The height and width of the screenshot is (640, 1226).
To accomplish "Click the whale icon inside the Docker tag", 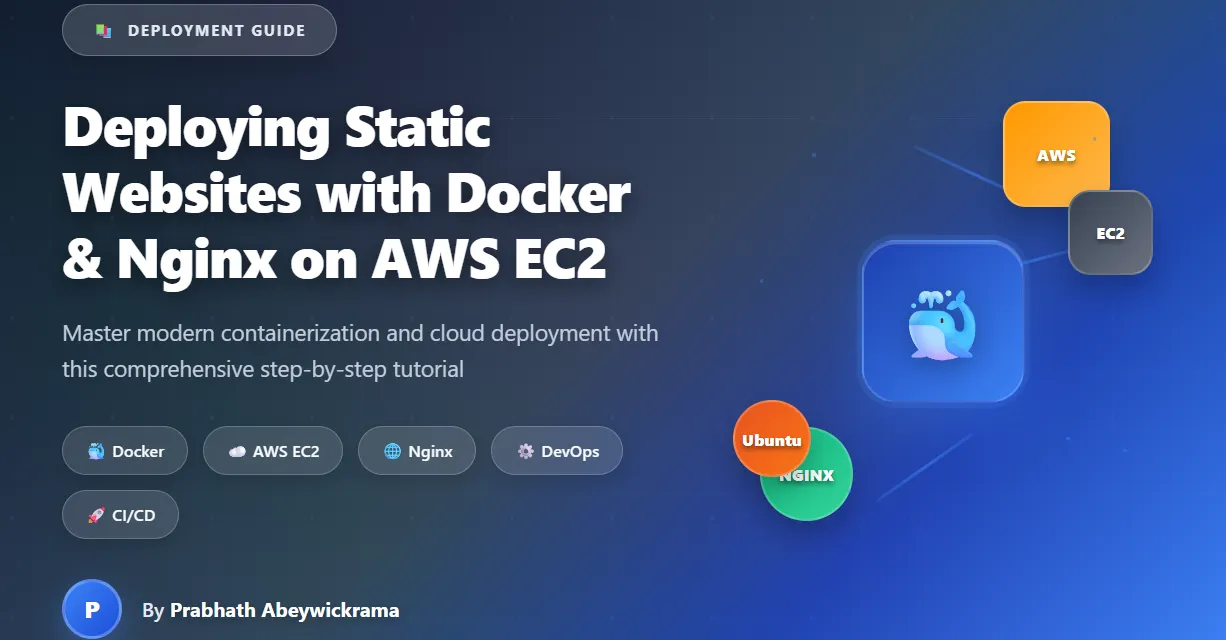I will click(95, 450).
